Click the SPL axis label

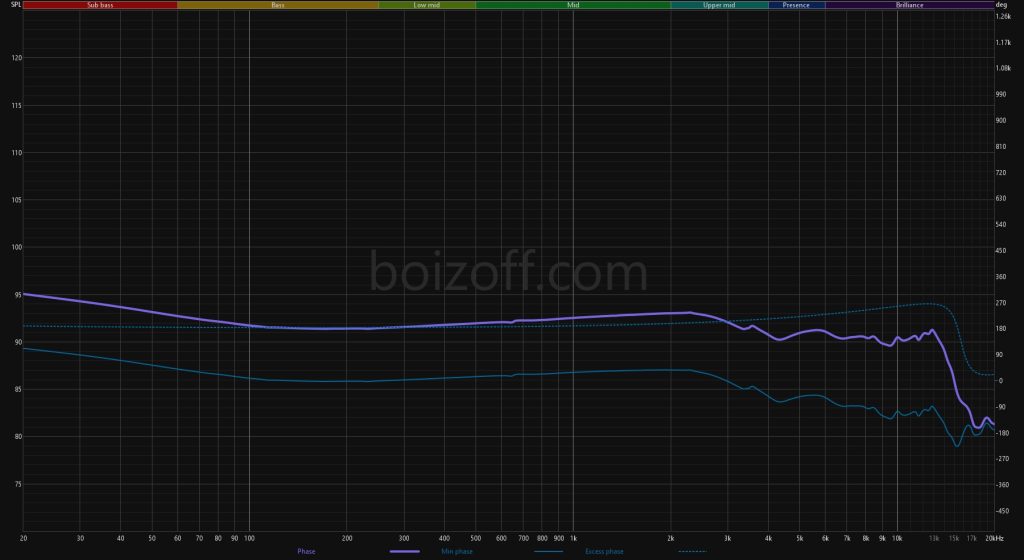(16, 5)
